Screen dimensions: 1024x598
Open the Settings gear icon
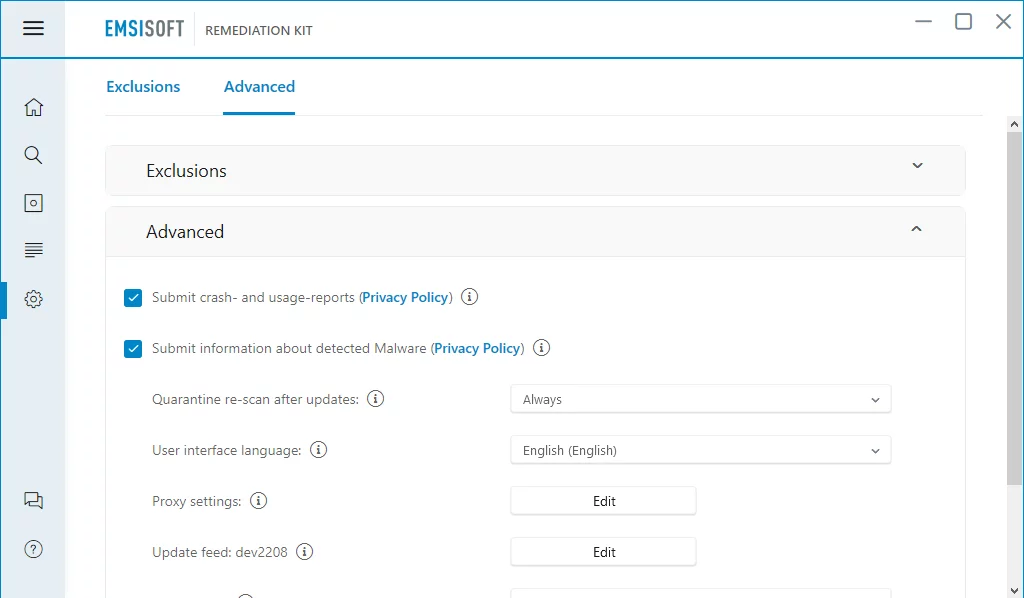(x=33, y=298)
